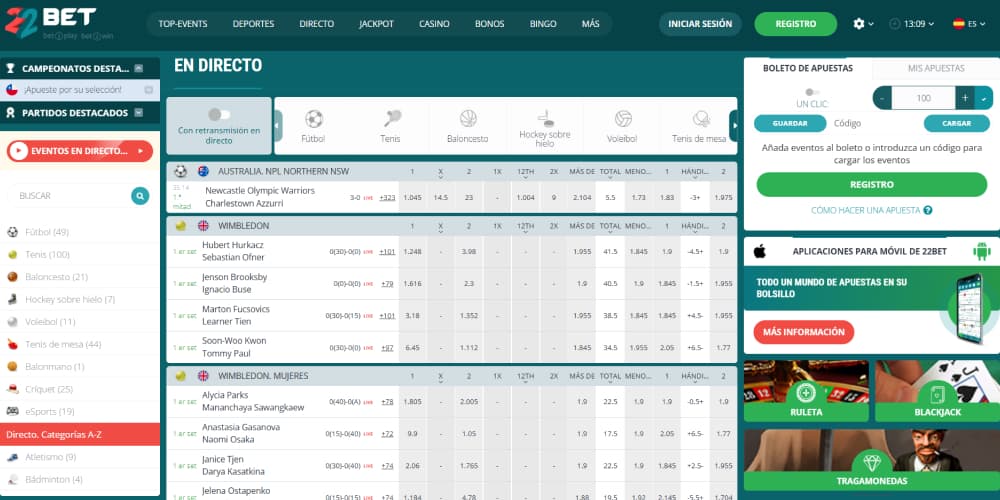
Task: Click Más Información button
Action: pos(804,332)
